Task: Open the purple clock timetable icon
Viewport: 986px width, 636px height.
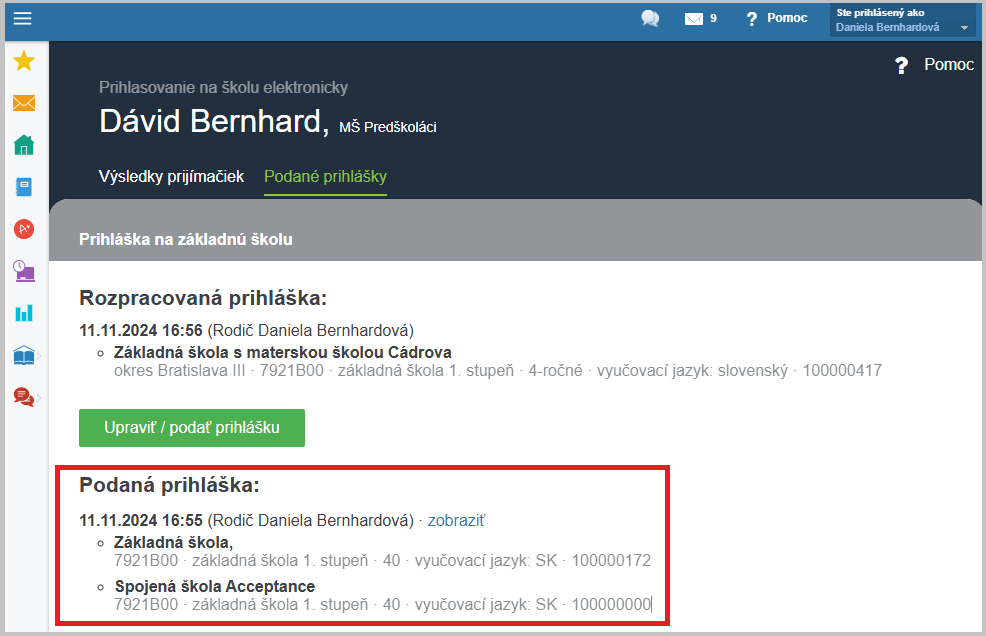Action: point(24,271)
